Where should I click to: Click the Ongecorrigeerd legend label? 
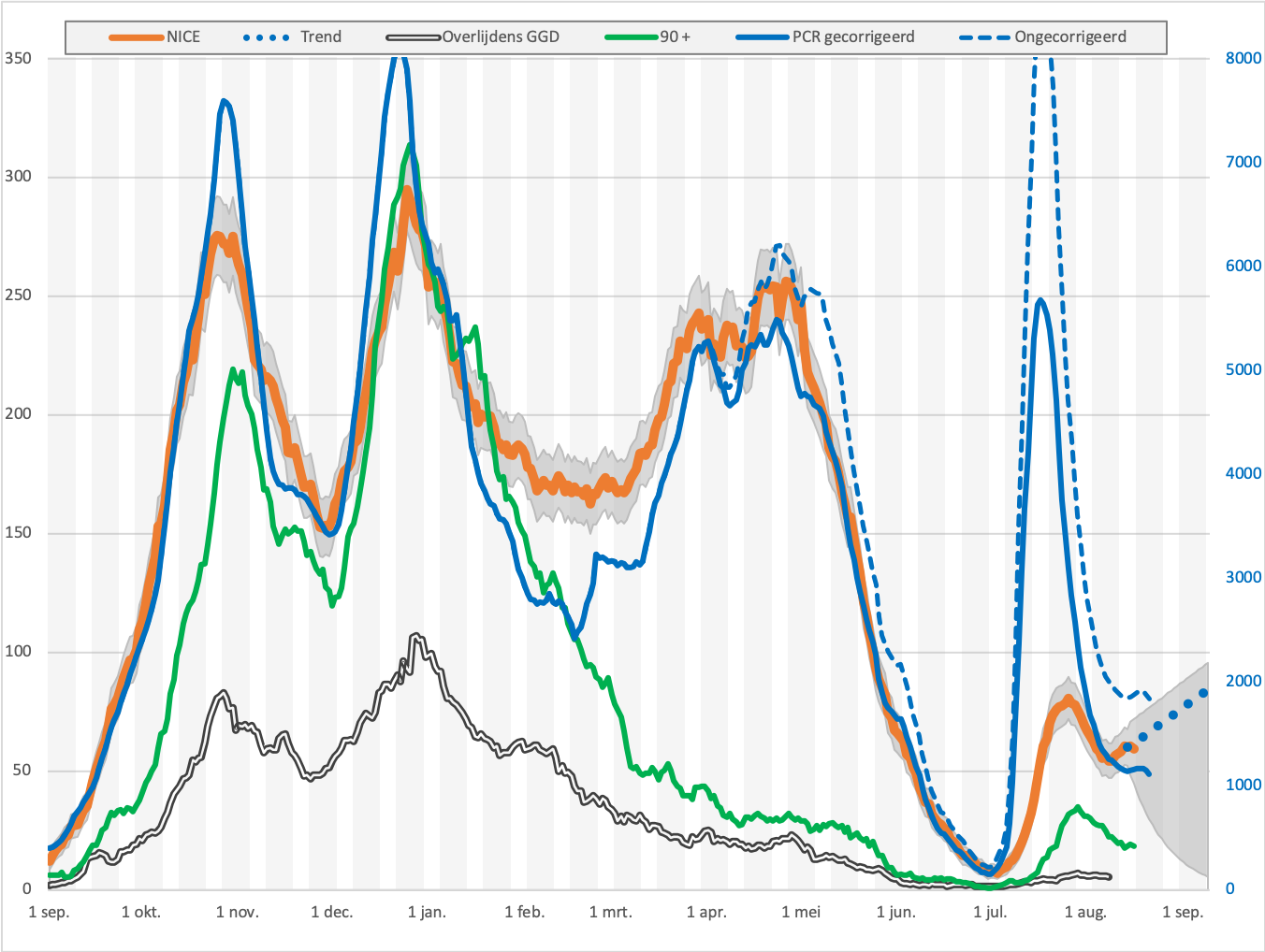coord(1070,37)
